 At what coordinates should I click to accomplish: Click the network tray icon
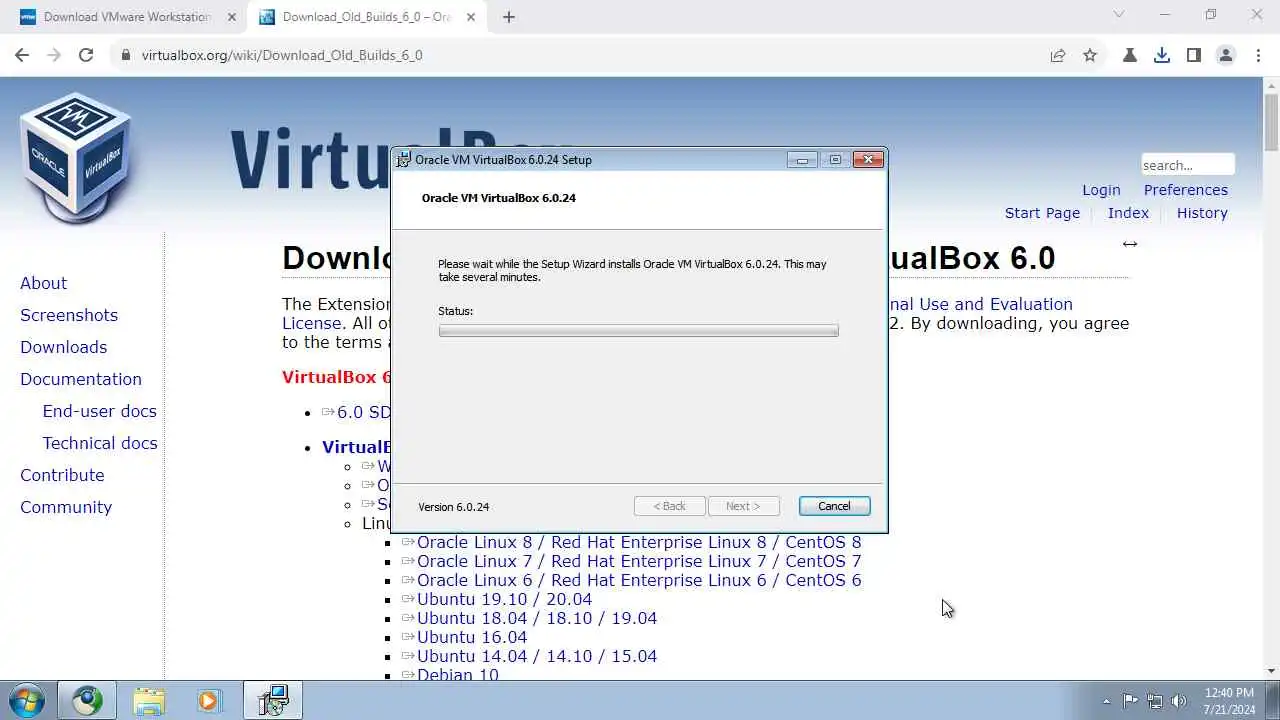1155,701
